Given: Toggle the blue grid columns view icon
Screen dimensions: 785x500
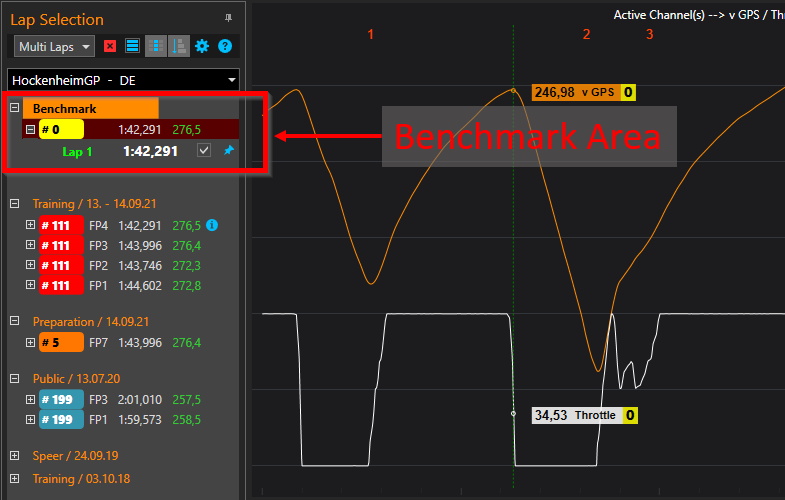Looking at the screenshot, I should point(155,46).
